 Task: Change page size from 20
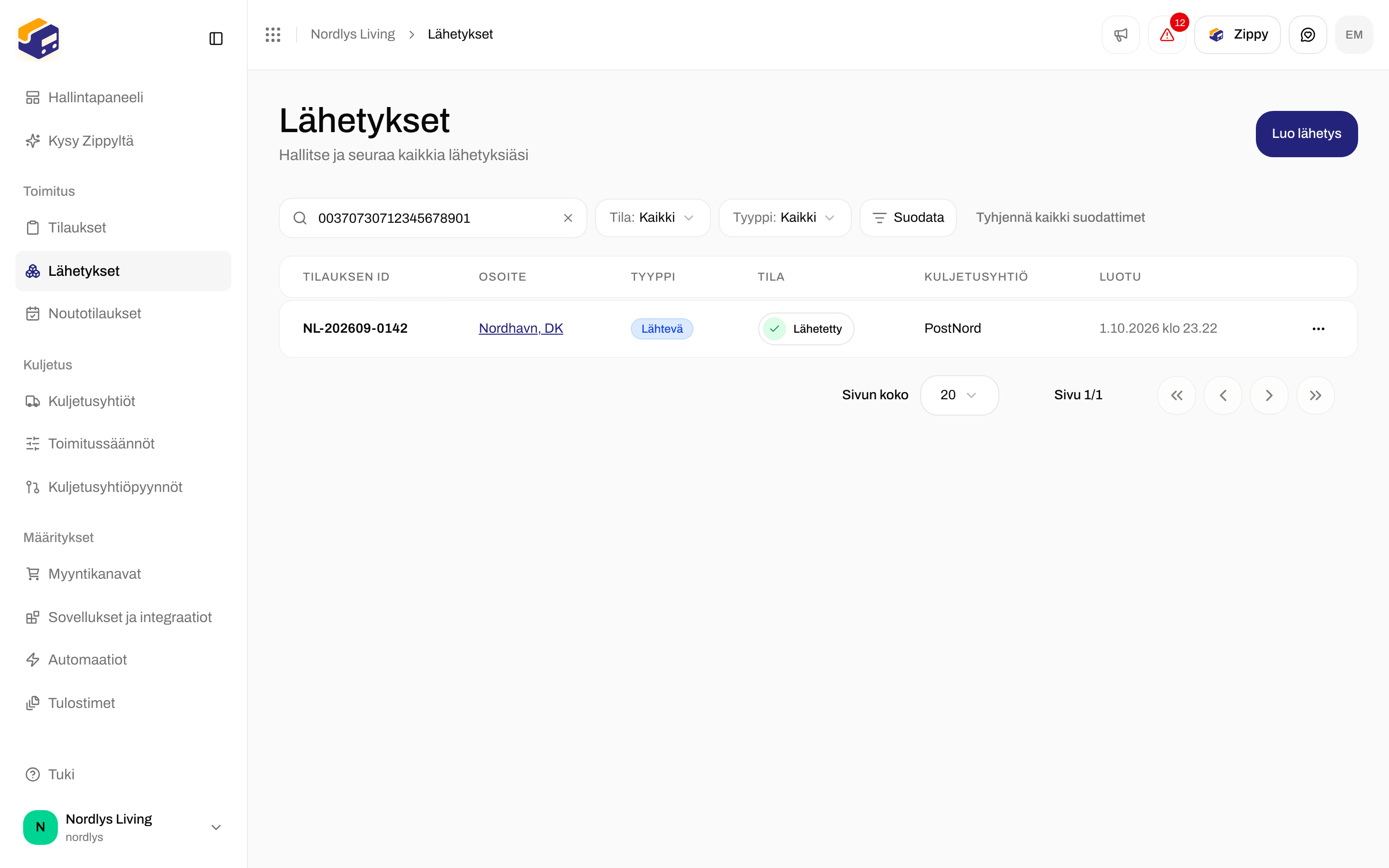pos(959,395)
